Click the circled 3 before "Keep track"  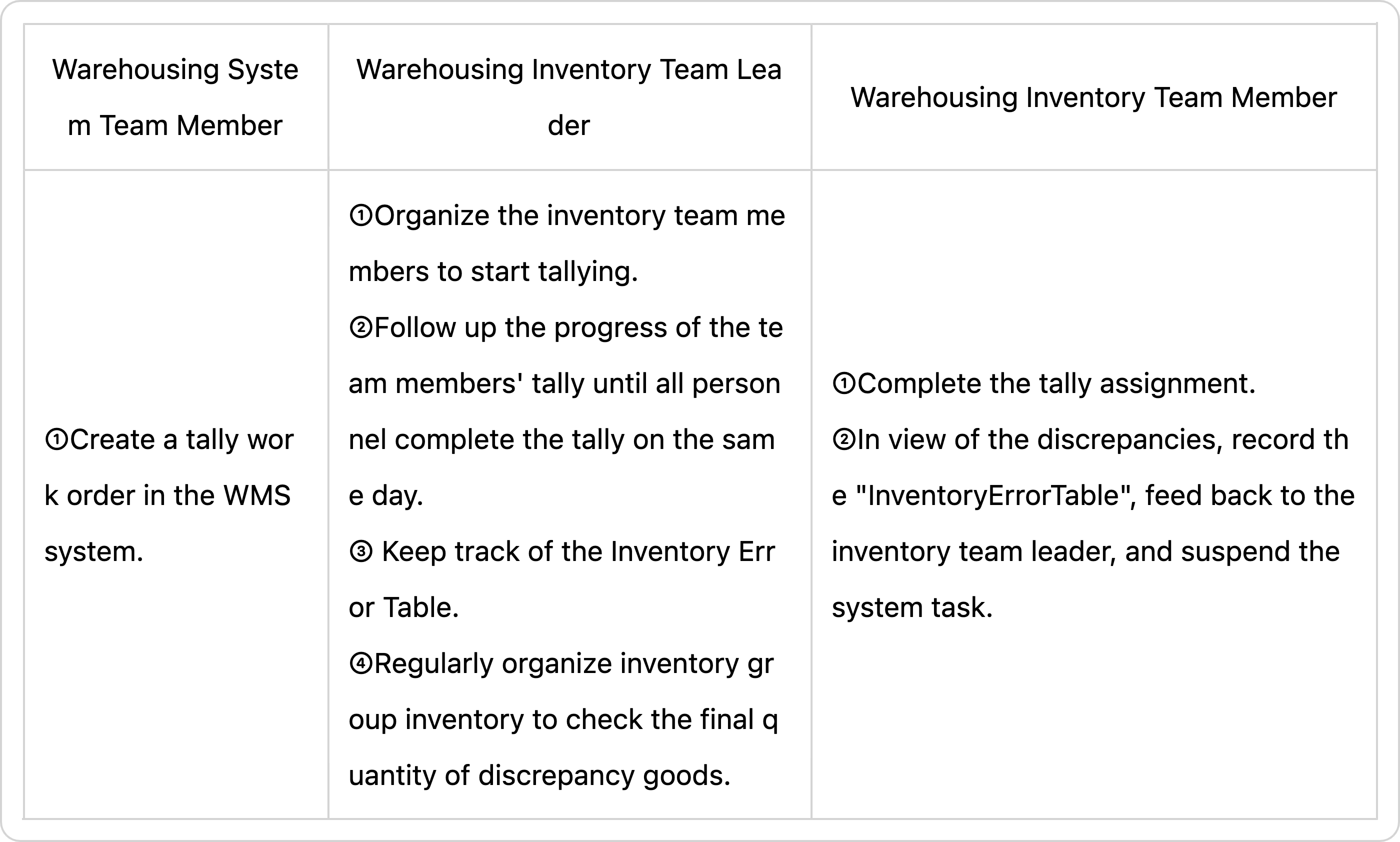[360, 551]
